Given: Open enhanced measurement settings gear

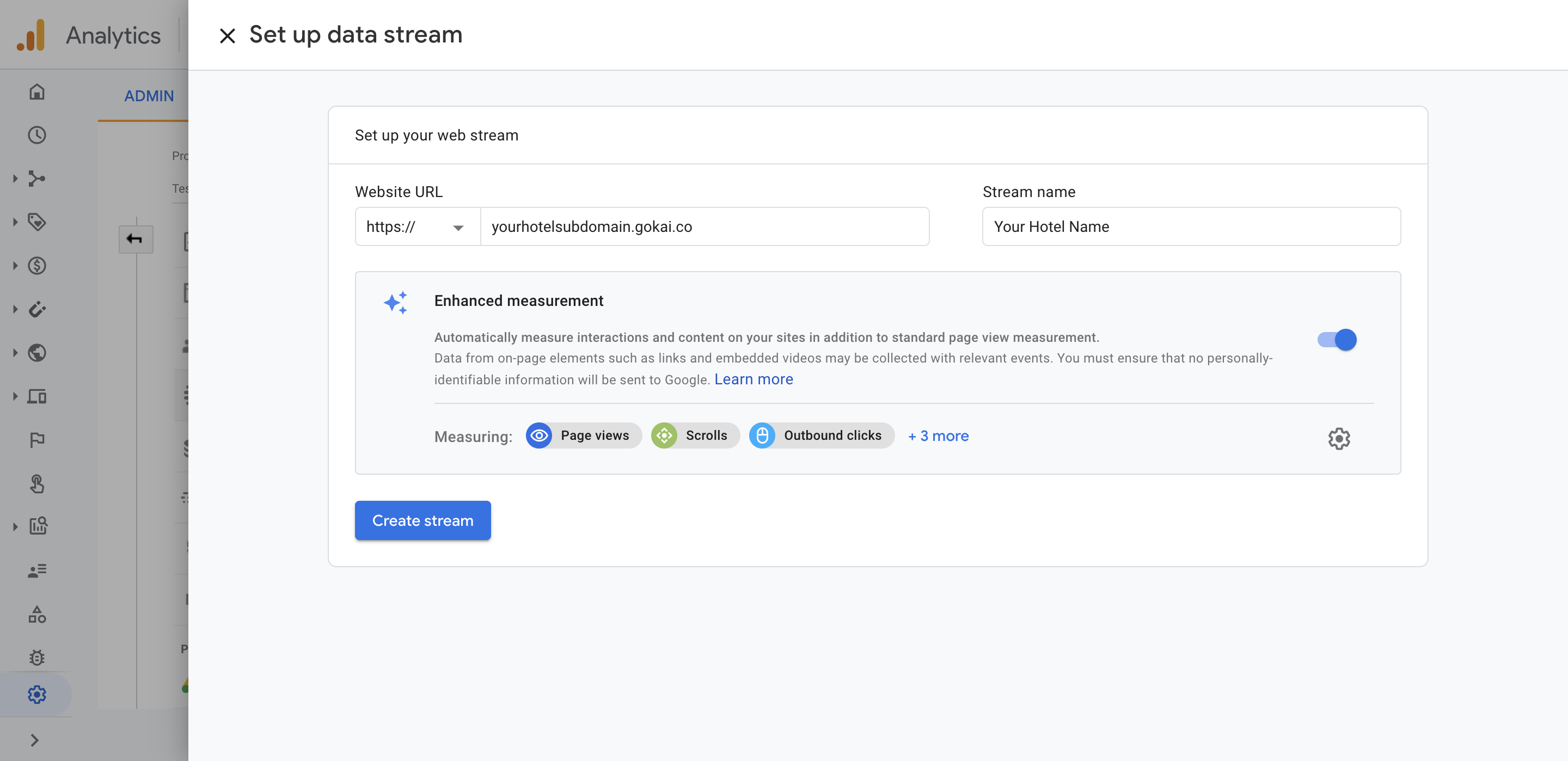Looking at the screenshot, I should 1339,438.
